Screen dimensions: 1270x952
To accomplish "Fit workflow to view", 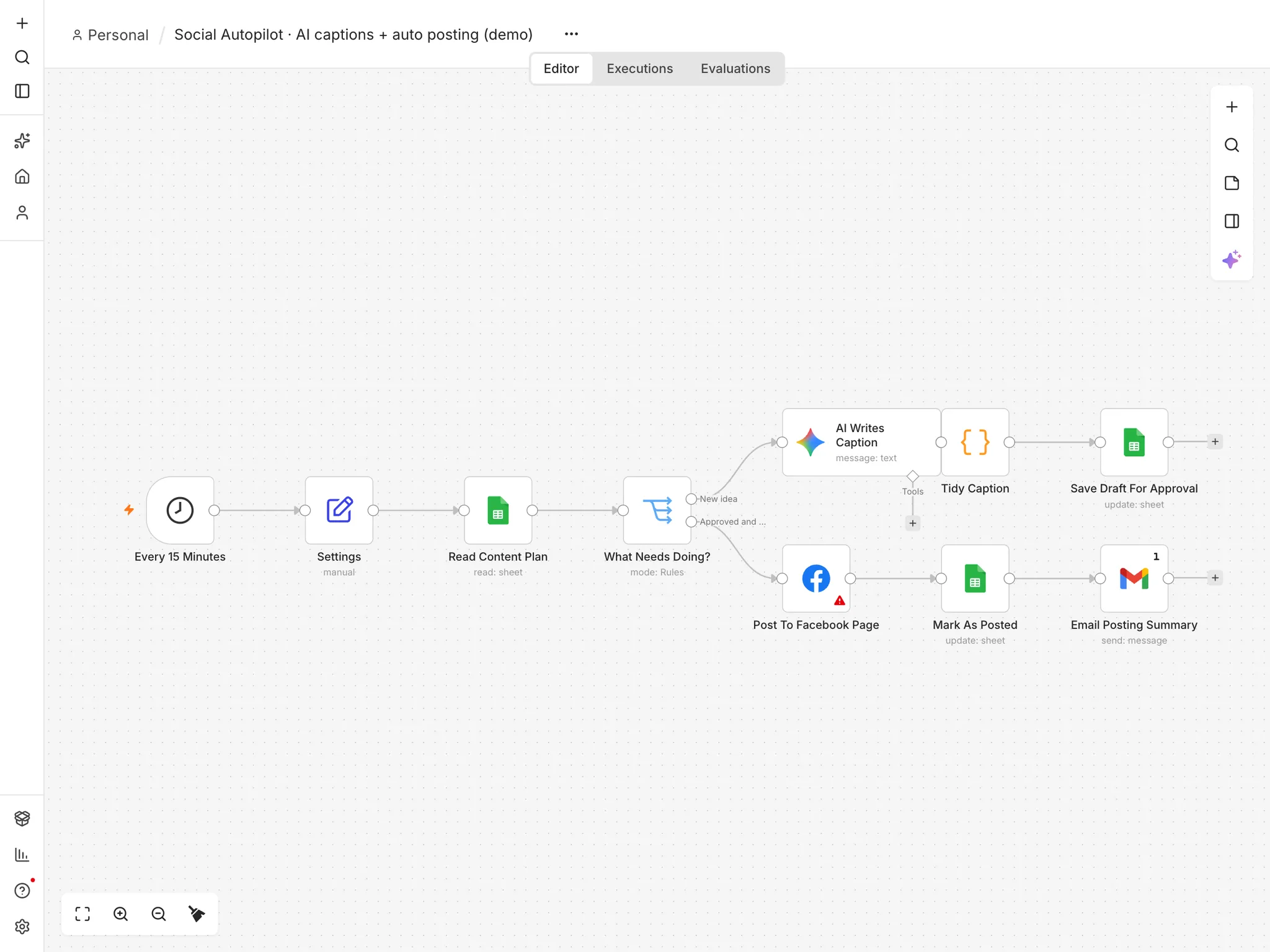I will [x=82, y=914].
